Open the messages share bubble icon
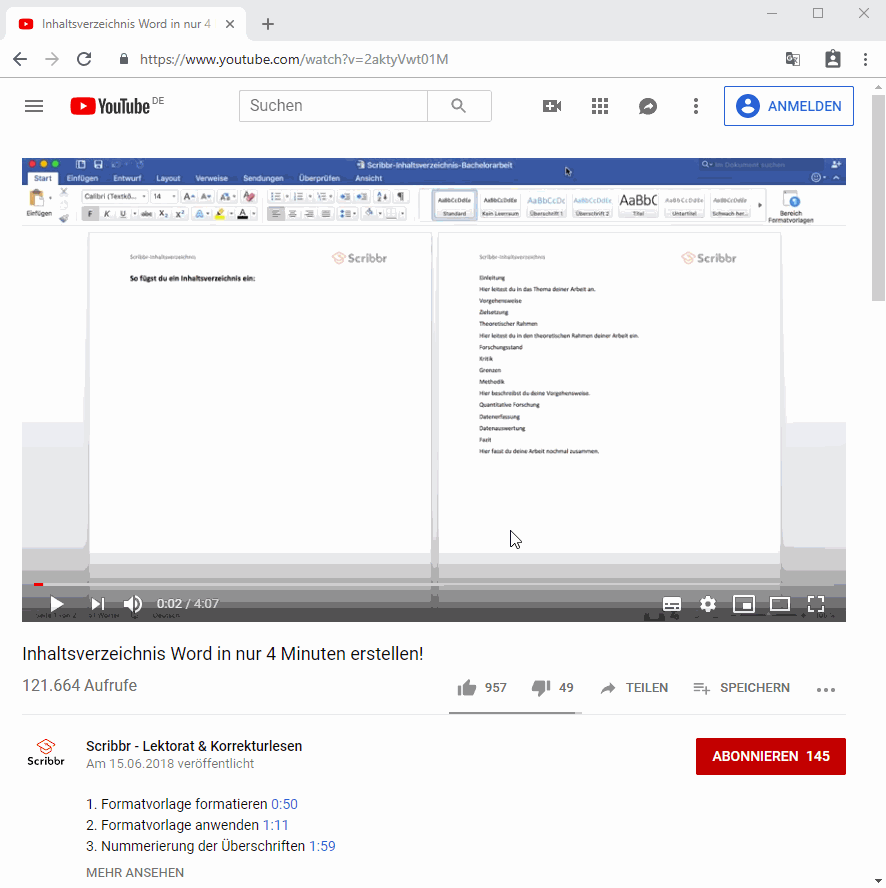 [648, 106]
